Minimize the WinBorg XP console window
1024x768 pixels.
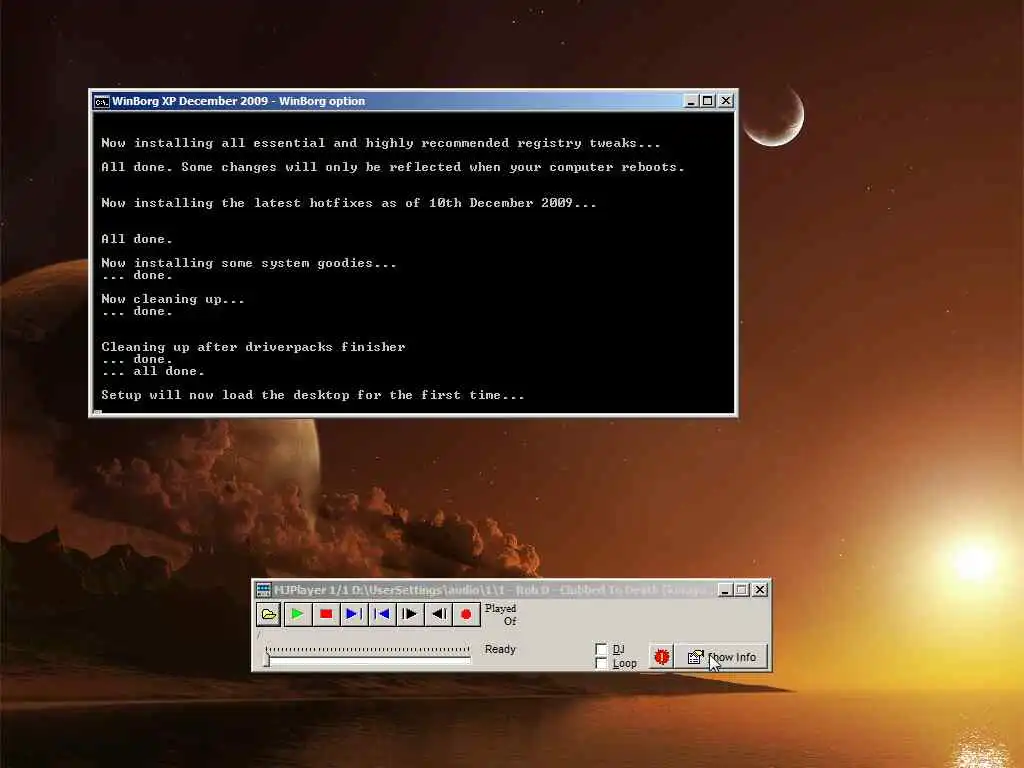pos(692,101)
